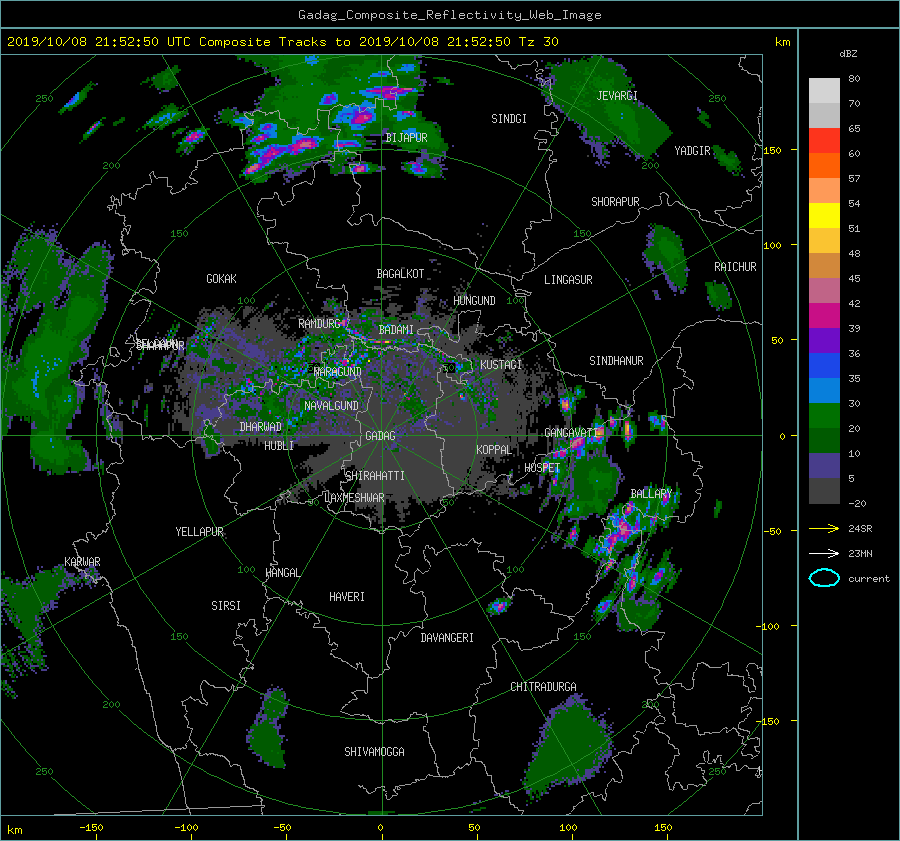The height and width of the screenshot is (841, 900).
Task: Click the JEVARGI city label
Action: 617,96
